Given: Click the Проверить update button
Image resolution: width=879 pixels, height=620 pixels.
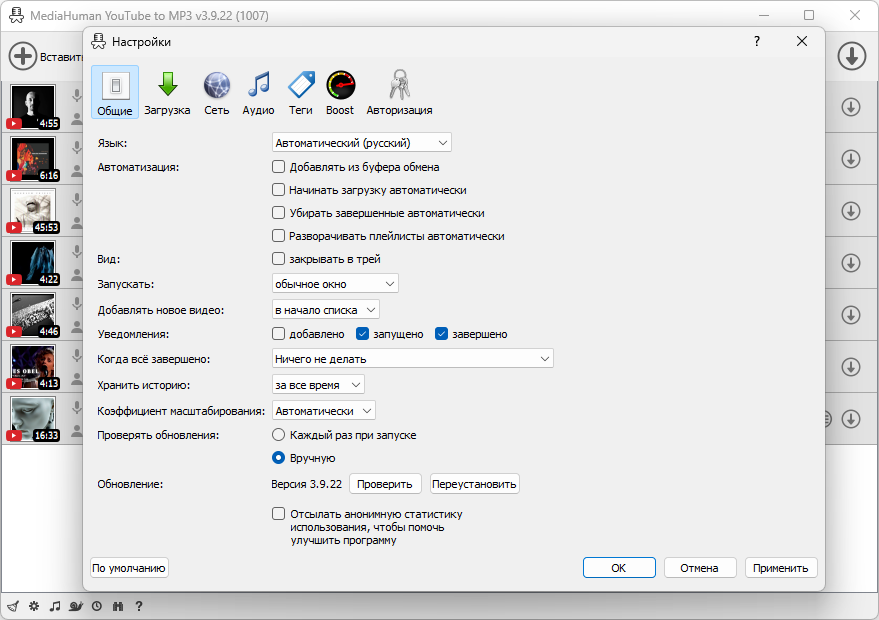Looking at the screenshot, I should (x=385, y=484).
